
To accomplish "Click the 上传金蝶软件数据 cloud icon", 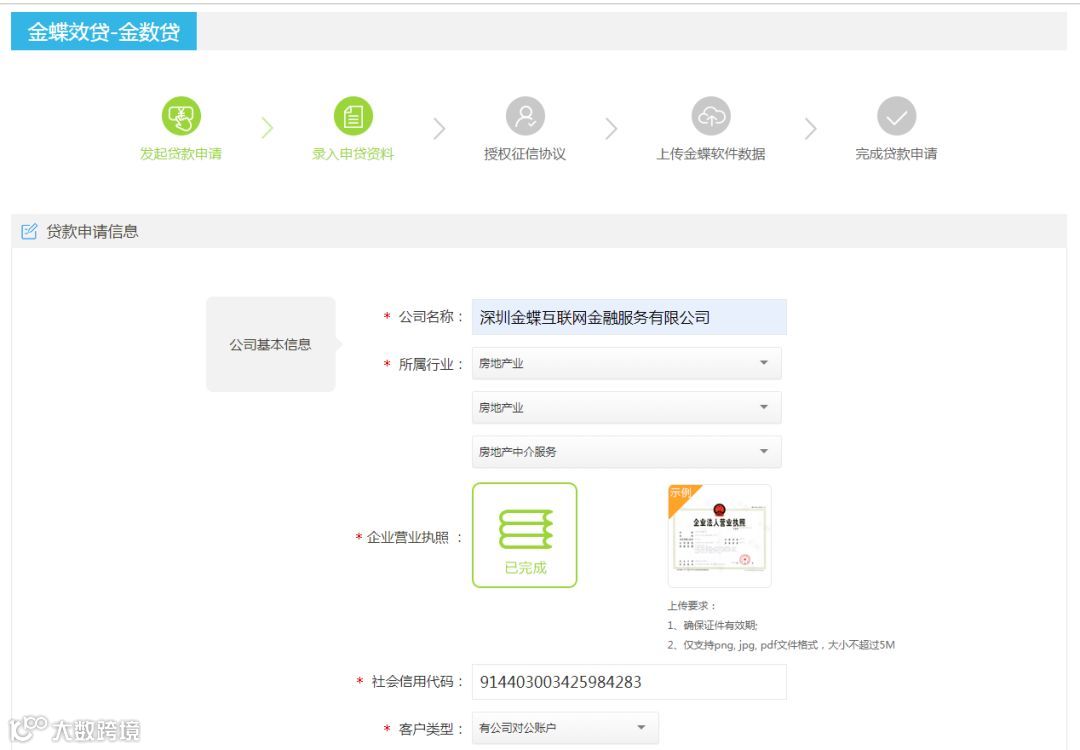I will click(x=711, y=116).
